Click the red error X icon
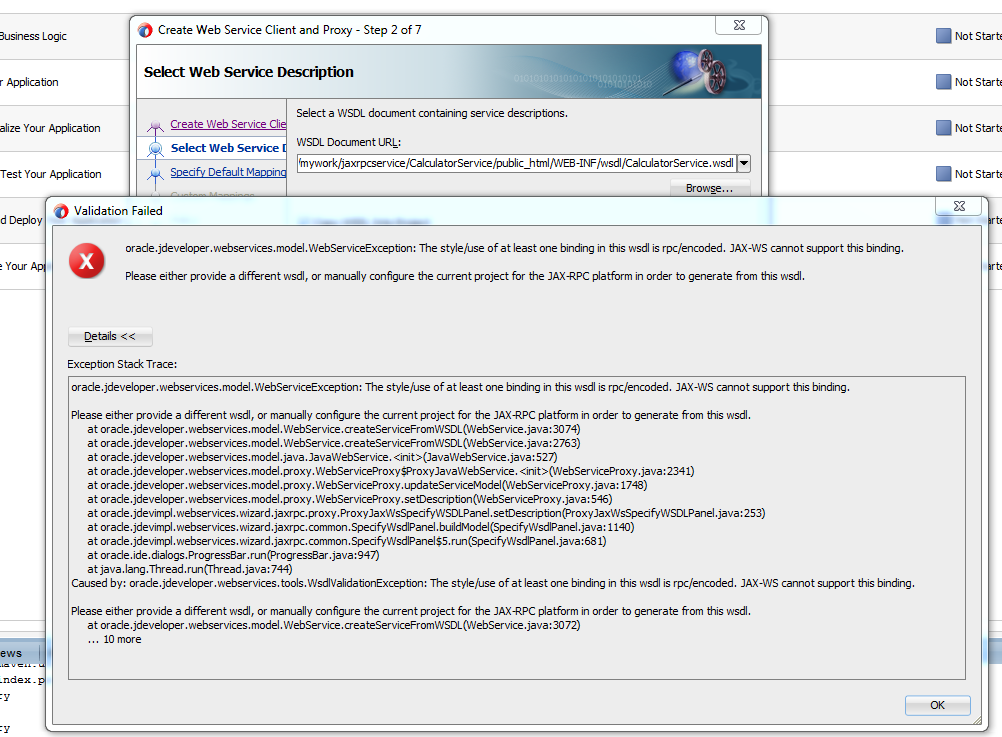Image resolution: width=1002 pixels, height=737 pixels. click(87, 261)
